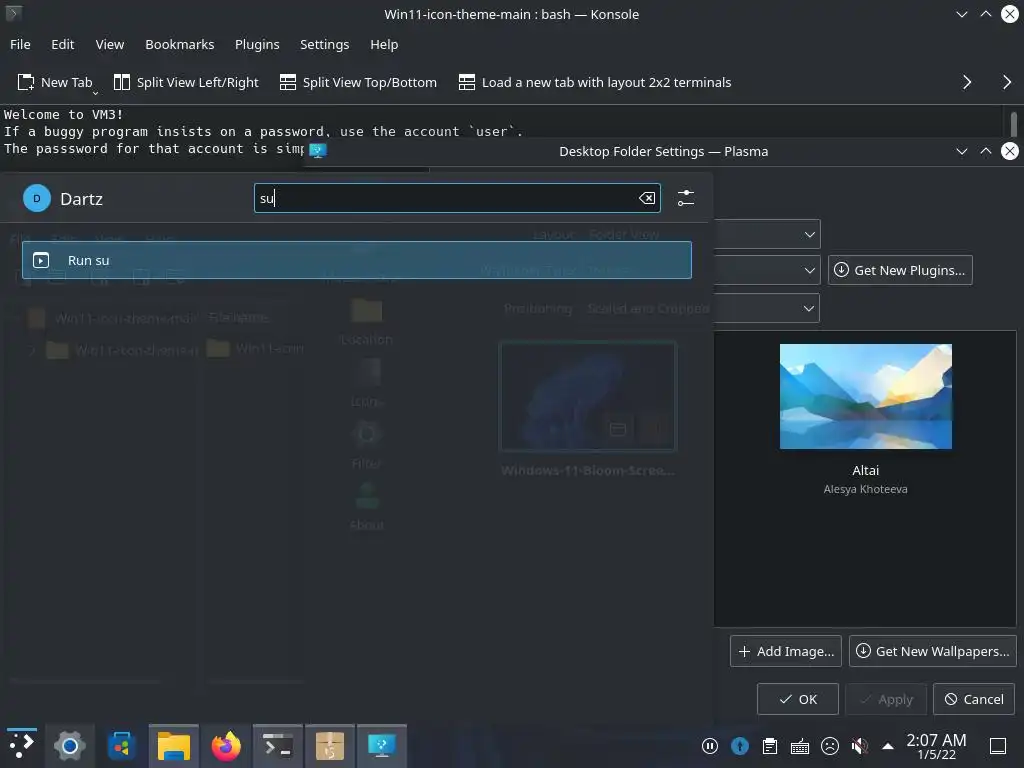The height and width of the screenshot is (768, 1024).
Task: Open Konsole Edit menu
Action: pos(63,44)
